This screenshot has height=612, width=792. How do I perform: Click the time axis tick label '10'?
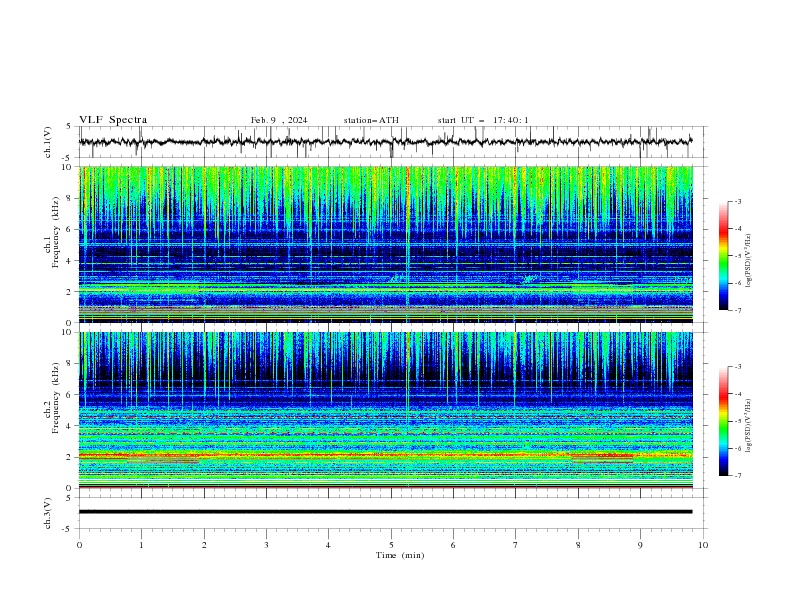click(703, 545)
